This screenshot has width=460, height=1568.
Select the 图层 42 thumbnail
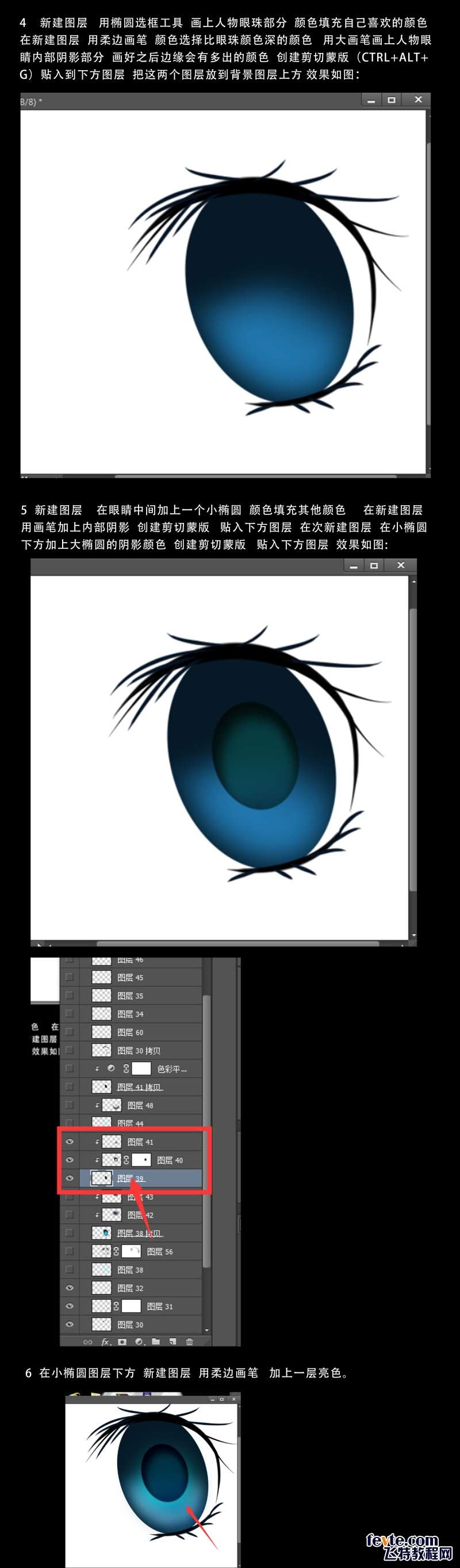point(112,1215)
